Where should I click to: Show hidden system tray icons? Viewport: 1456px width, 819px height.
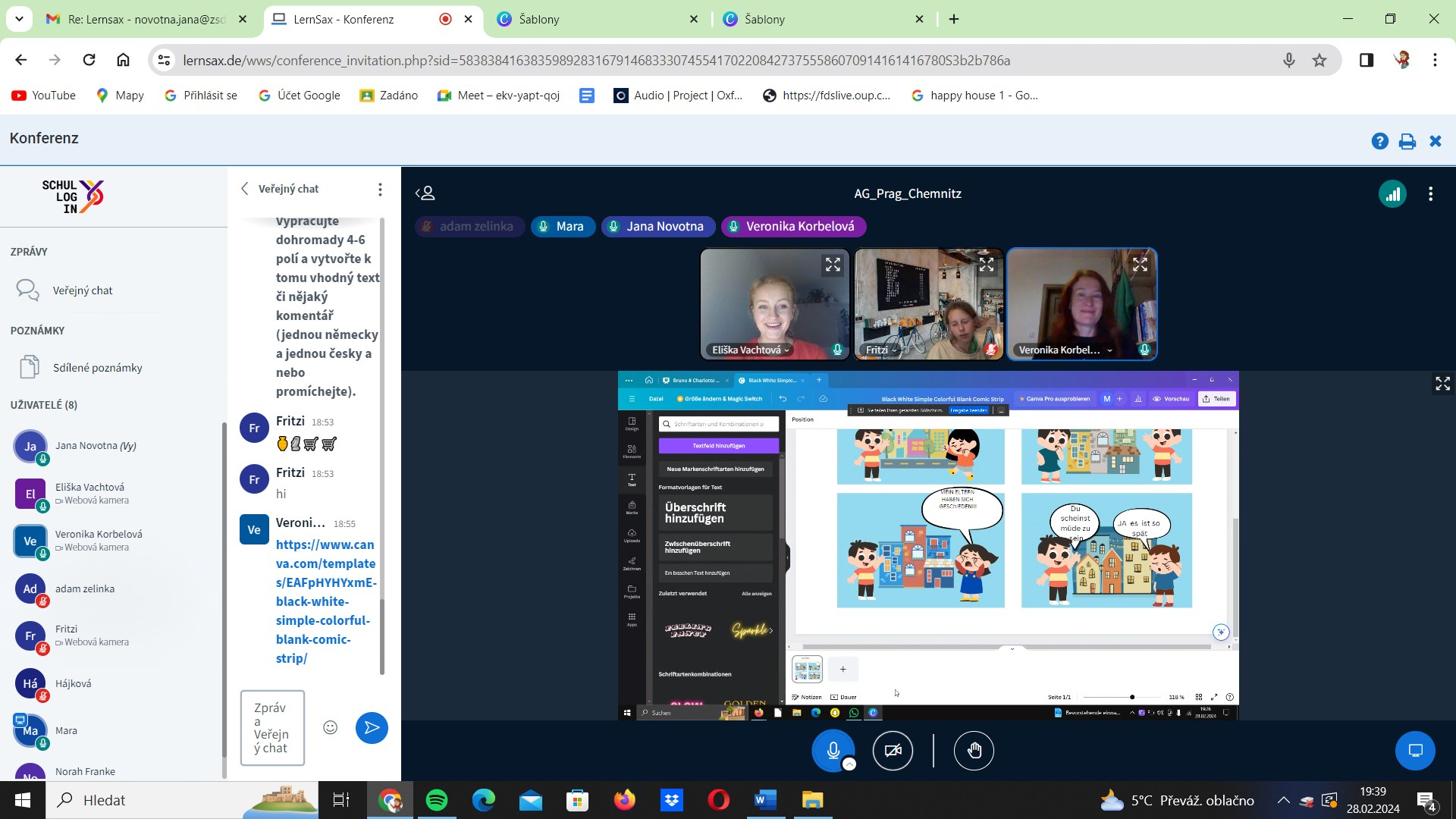pos(1283,800)
